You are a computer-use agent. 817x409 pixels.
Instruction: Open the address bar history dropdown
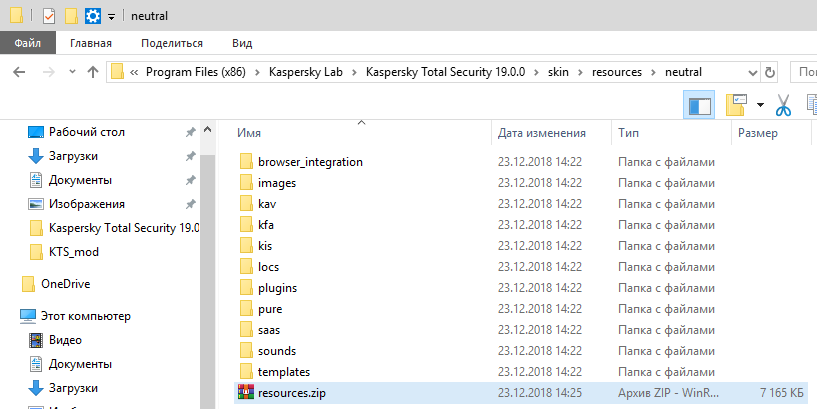pyautogui.click(x=751, y=72)
